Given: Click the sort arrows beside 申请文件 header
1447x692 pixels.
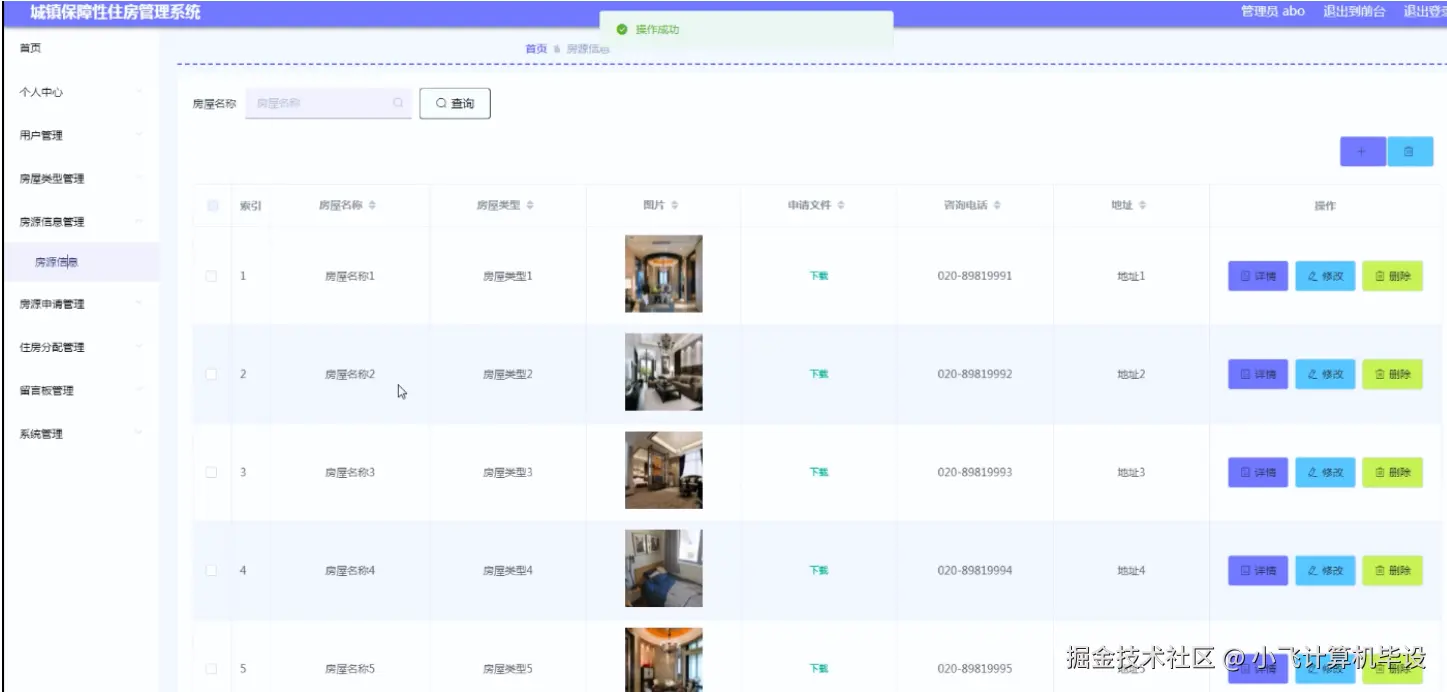Looking at the screenshot, I should pos(841,205).
